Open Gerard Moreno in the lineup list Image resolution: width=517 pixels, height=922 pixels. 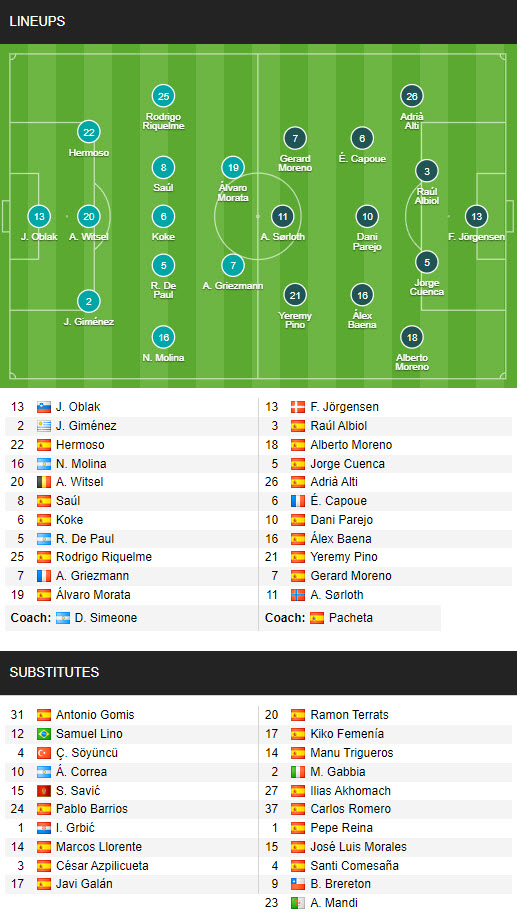coord(351,576)
